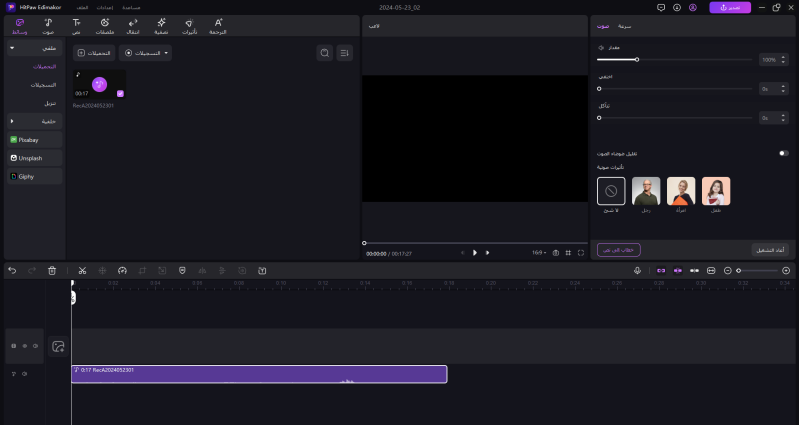Adjust the fade-in 0s stepper arrows
Viewport: 799px width, 425px height.
pyautogui.click(x=783, y=89)
